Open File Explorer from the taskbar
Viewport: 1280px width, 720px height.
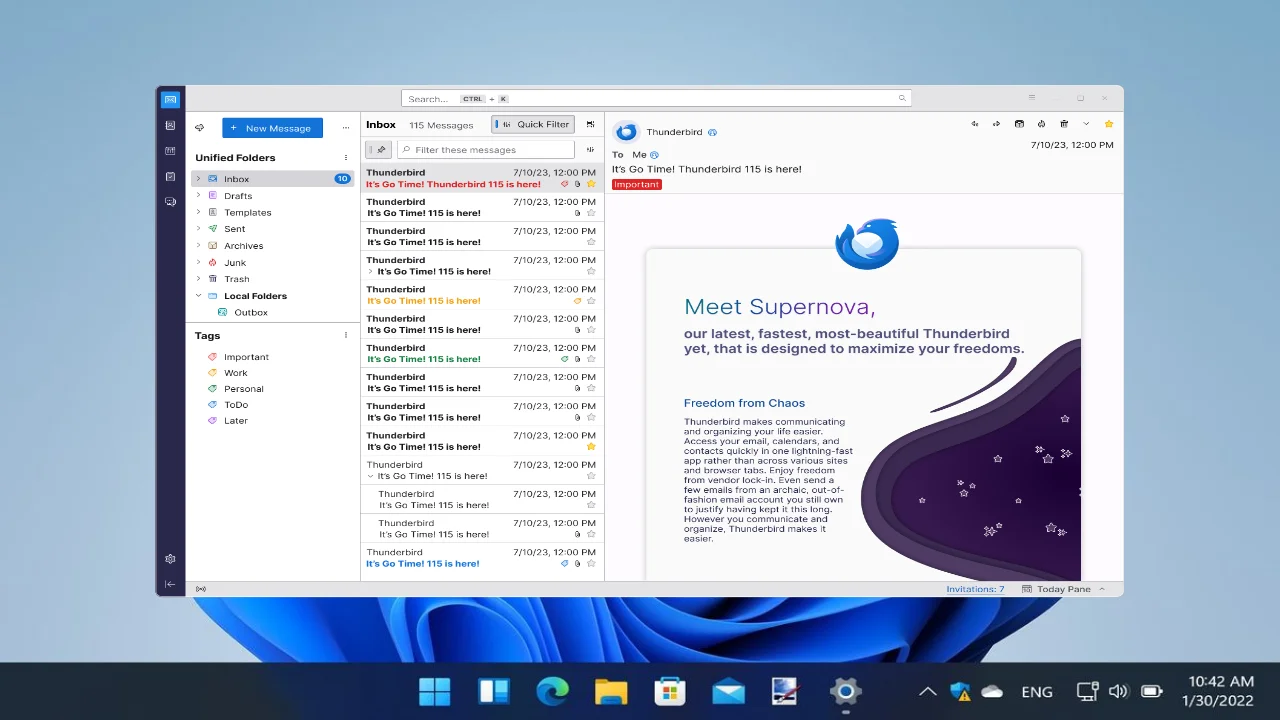click(611, 691)
